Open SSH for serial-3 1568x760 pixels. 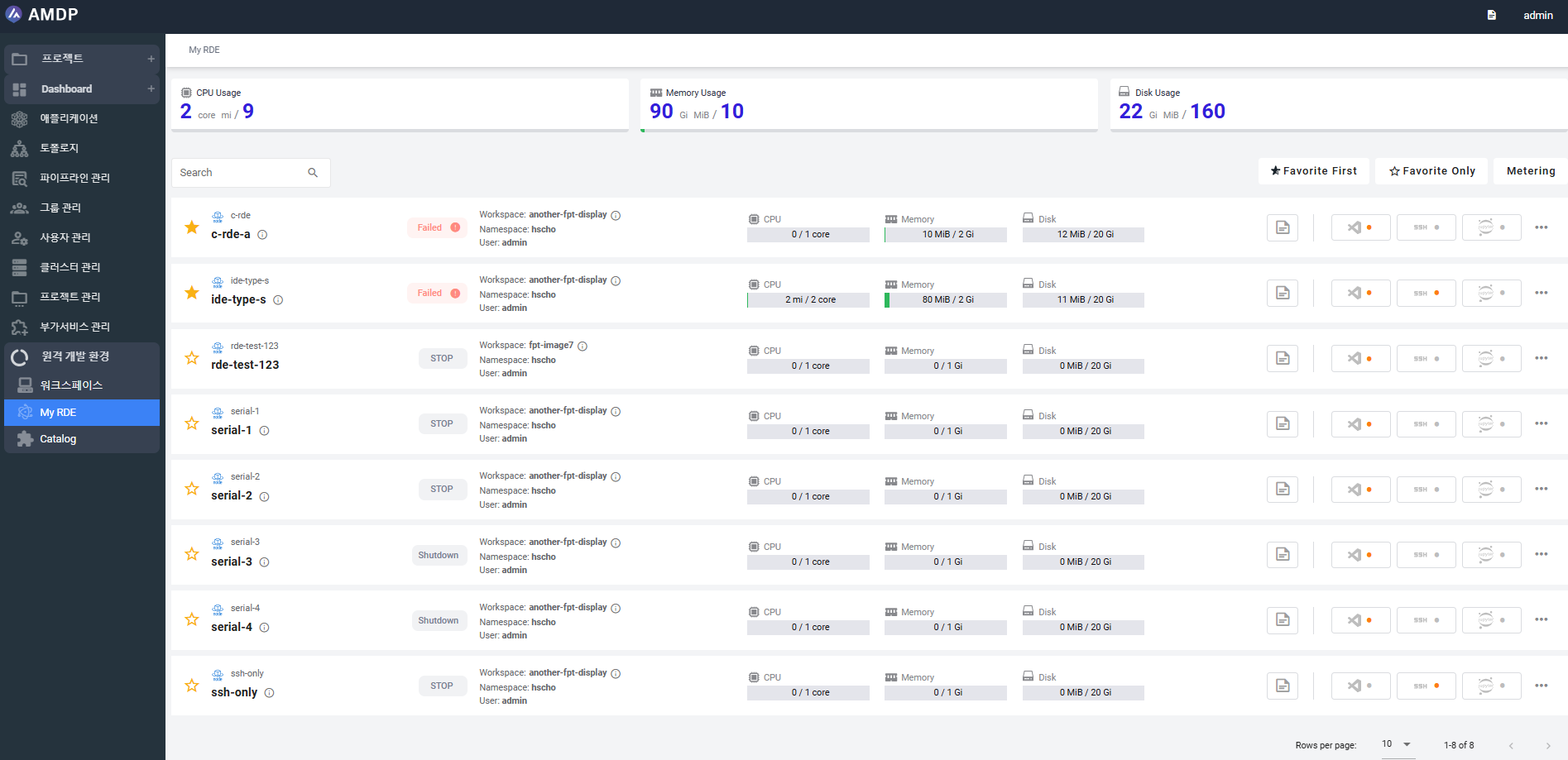(x=1426, y=554)
